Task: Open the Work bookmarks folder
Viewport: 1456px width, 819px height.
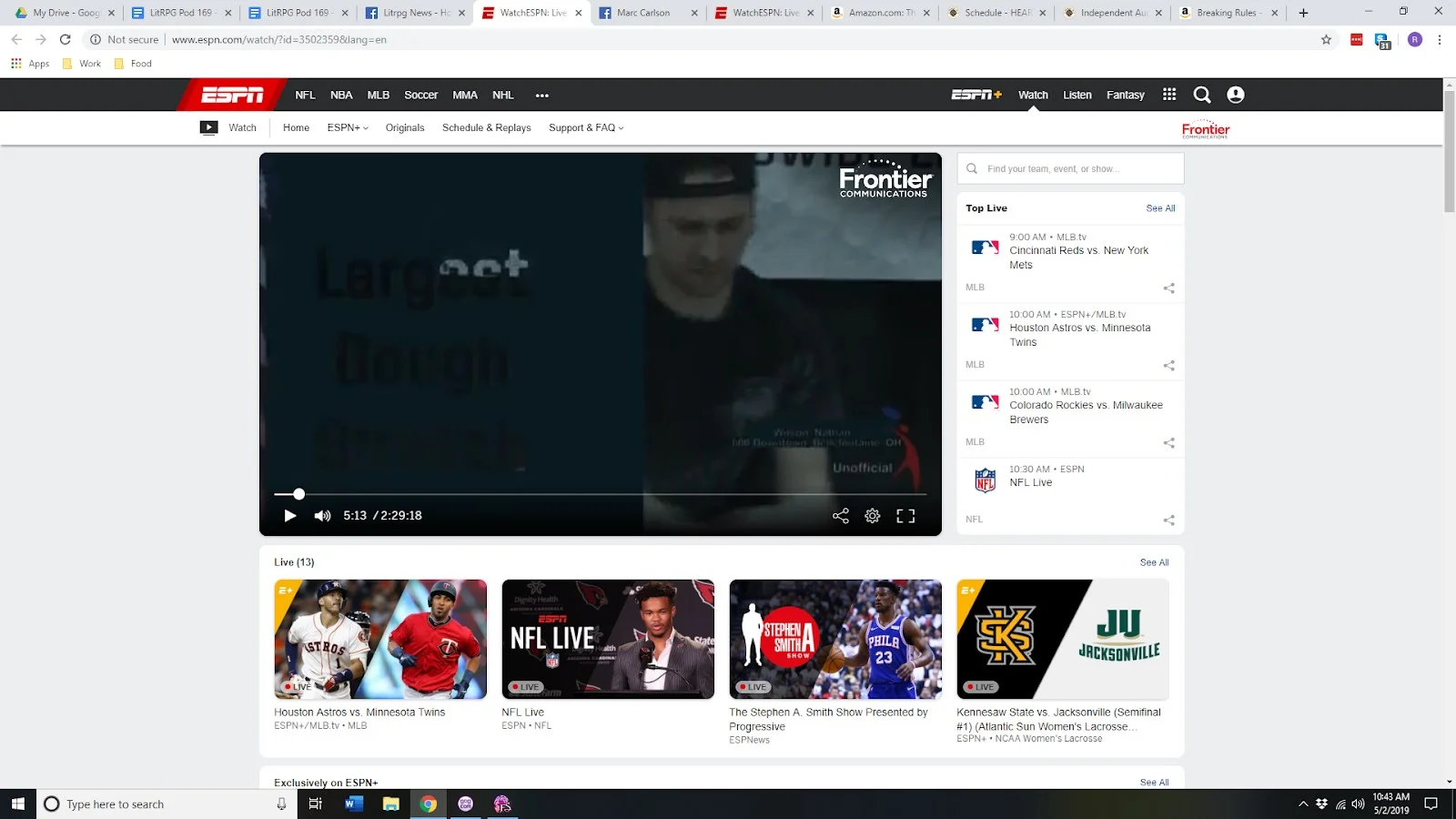Action: (x=81, y=64)
